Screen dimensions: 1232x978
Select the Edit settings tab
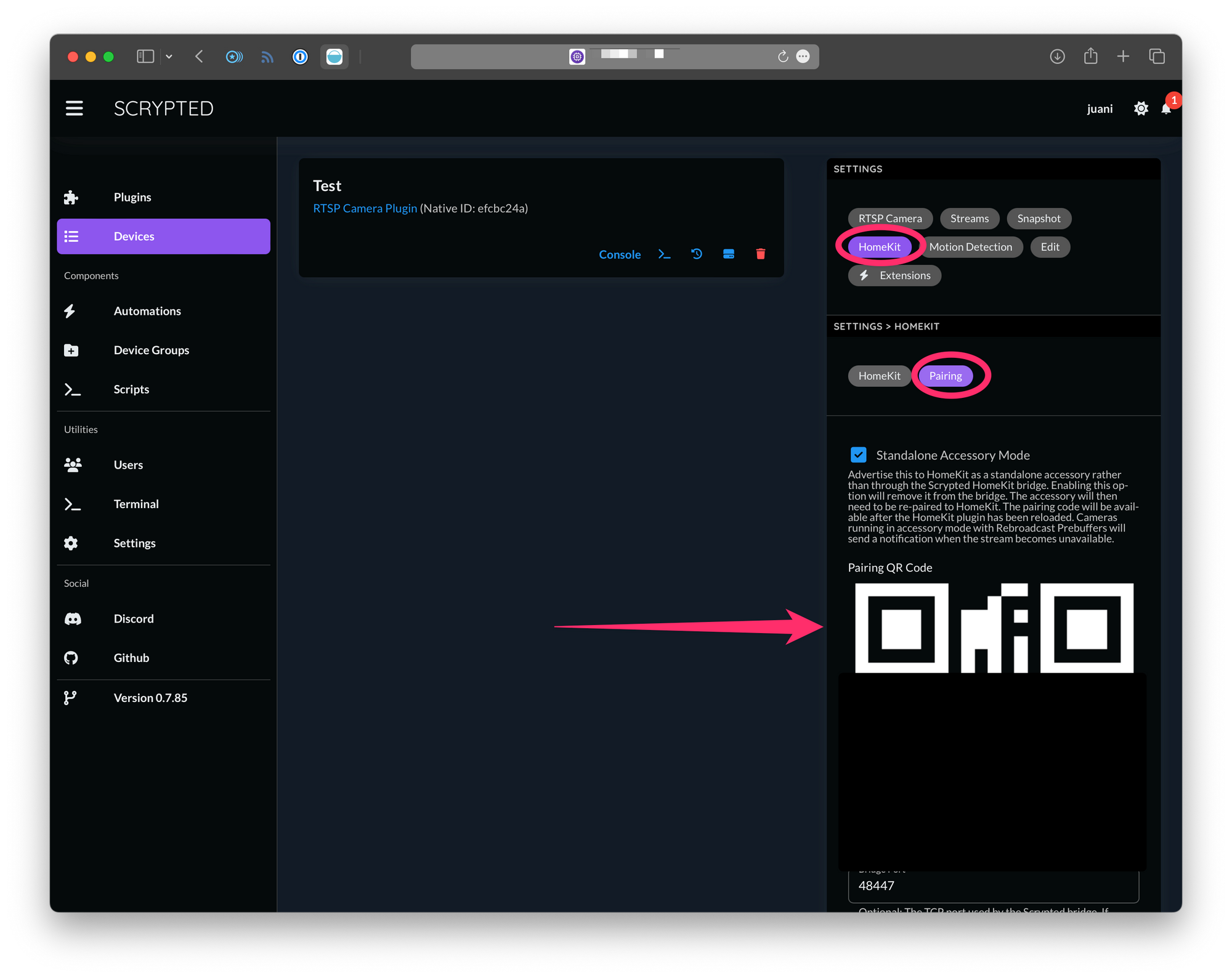pos(1050,247)
